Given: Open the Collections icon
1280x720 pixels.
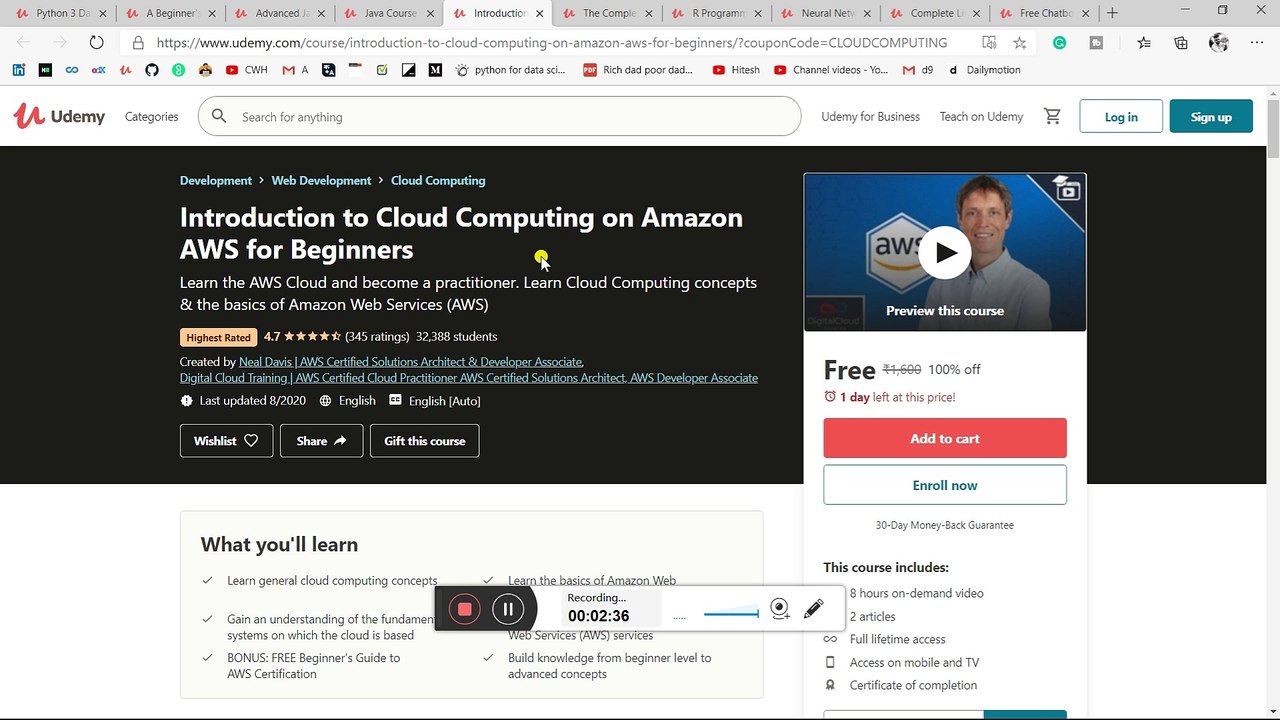Looking at the screenshot, I should point(1181,43).
